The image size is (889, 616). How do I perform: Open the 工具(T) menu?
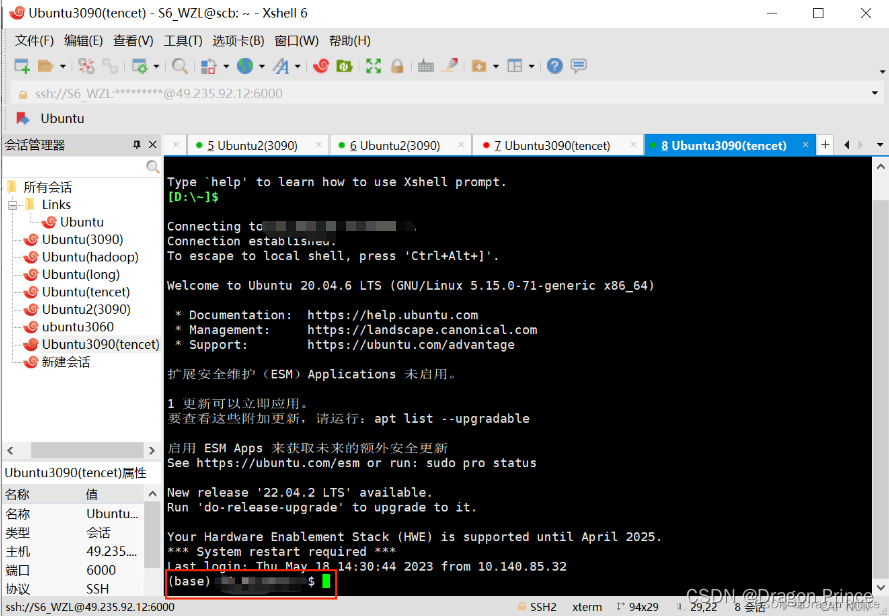pos(183,41)
